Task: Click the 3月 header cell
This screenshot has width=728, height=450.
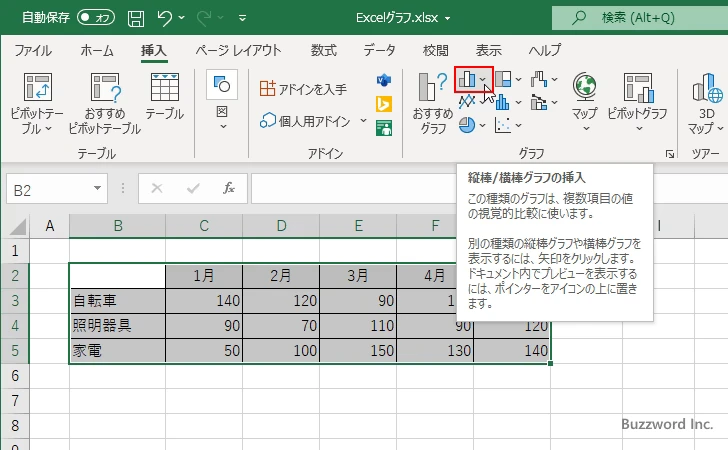Action: [x=358, y=276]
